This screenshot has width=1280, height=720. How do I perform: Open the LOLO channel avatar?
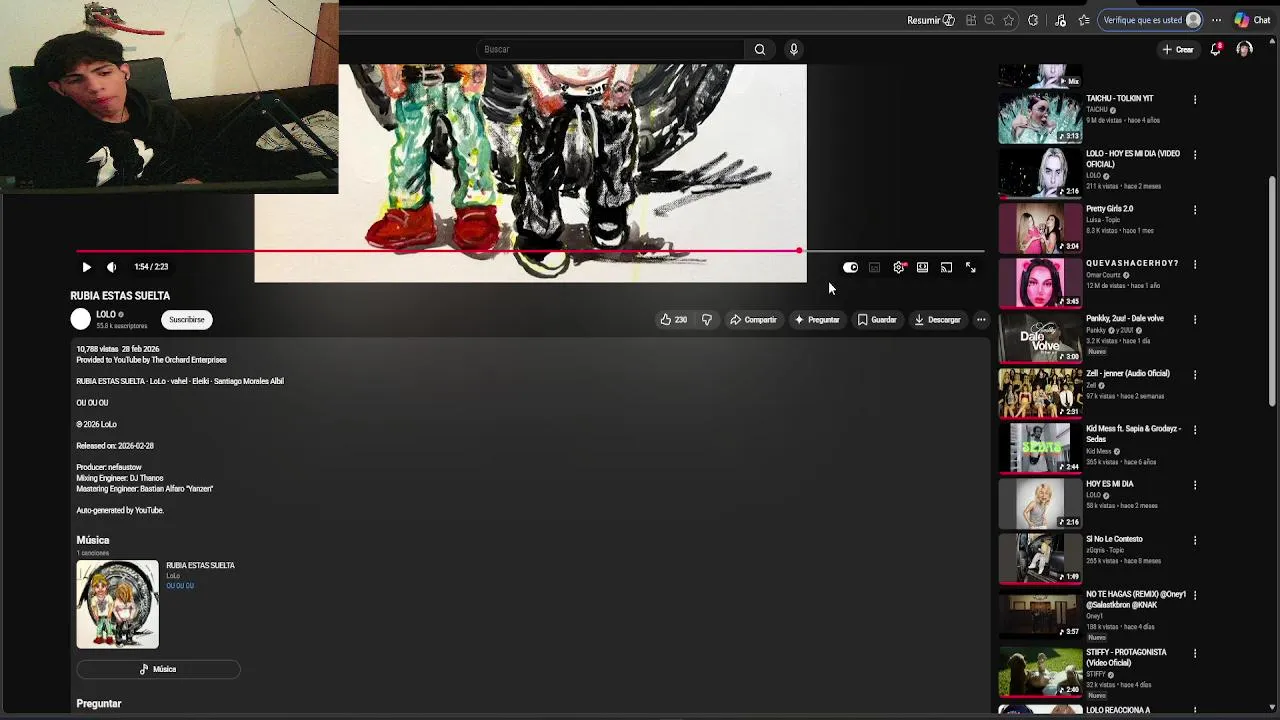[x=81, y=319]
